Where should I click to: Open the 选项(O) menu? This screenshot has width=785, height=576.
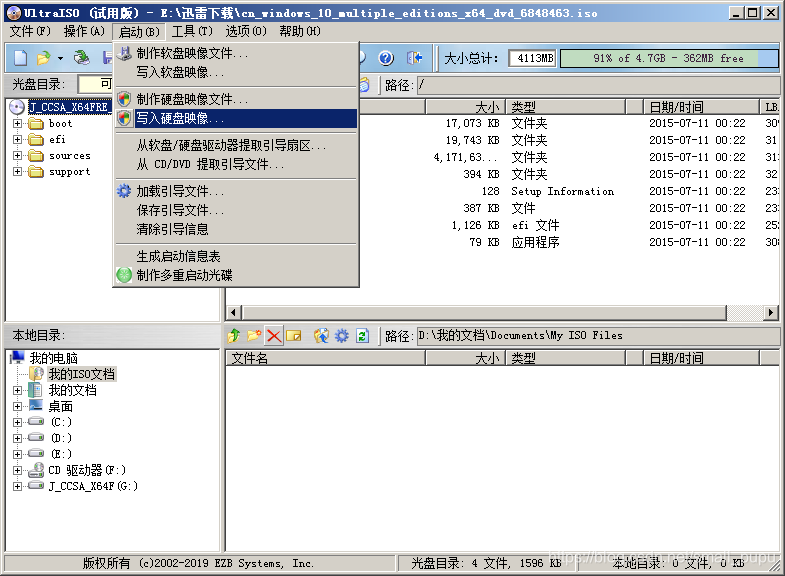[246, 32]
